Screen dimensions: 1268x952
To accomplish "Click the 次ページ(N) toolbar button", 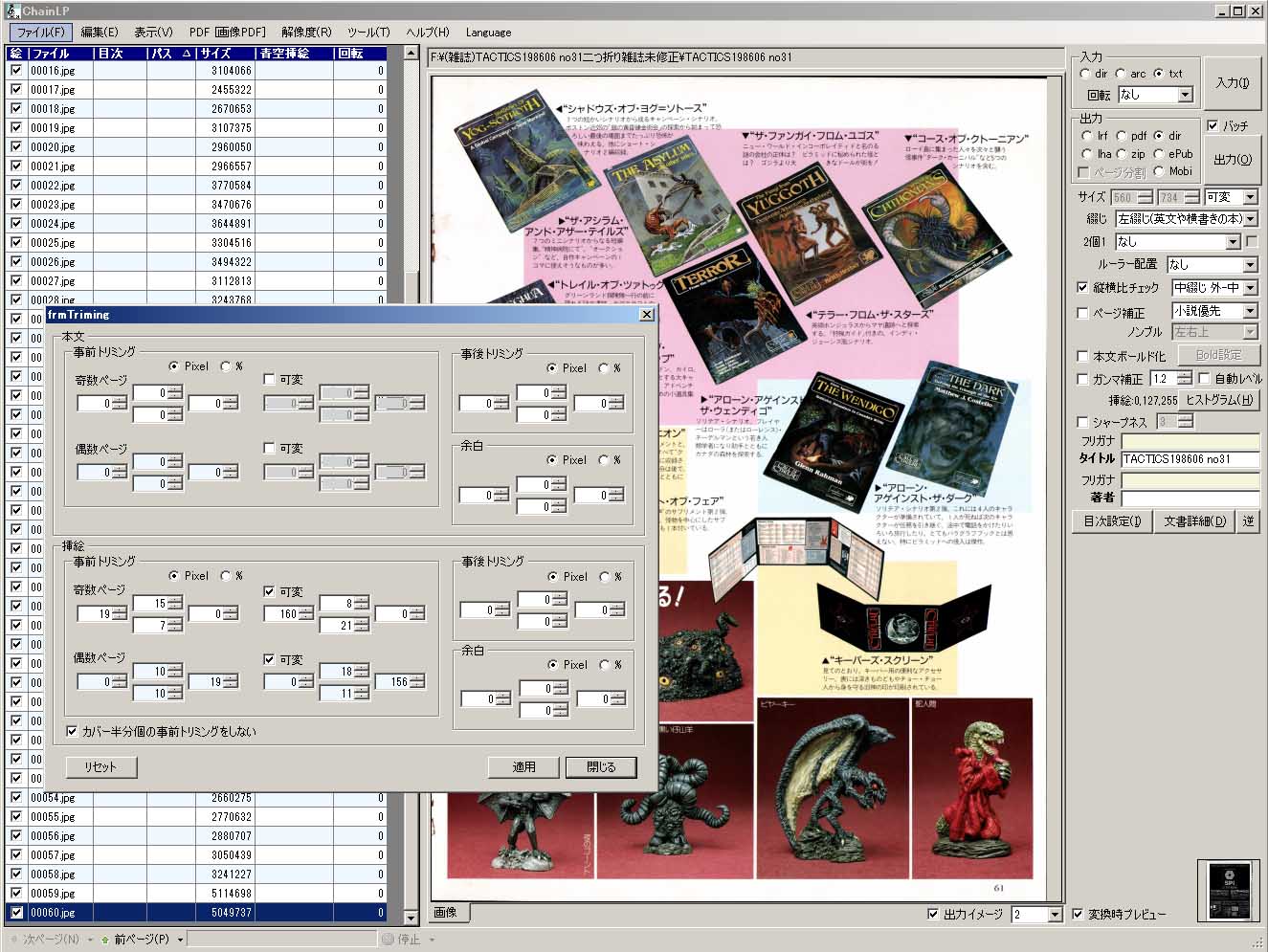I will (44, 940).
